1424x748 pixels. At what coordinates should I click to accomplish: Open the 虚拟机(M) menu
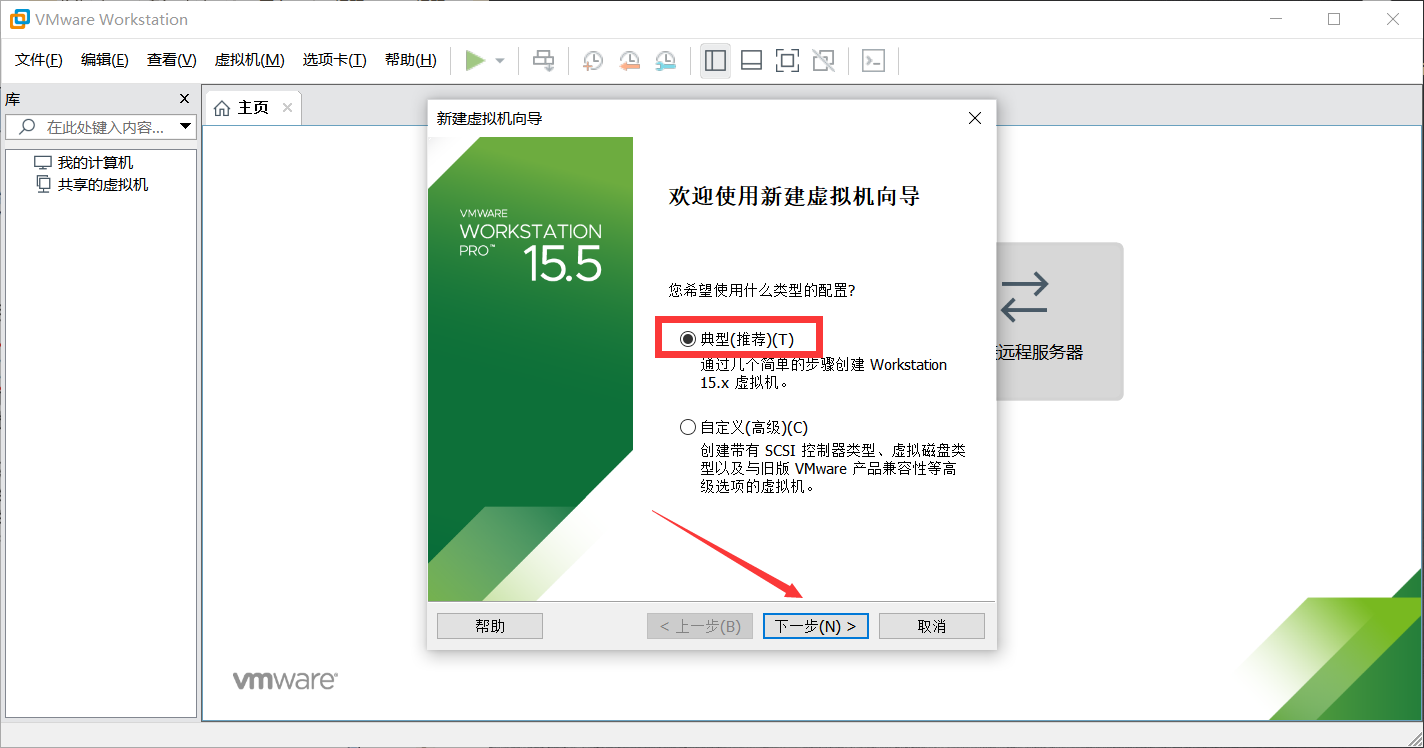249,60
